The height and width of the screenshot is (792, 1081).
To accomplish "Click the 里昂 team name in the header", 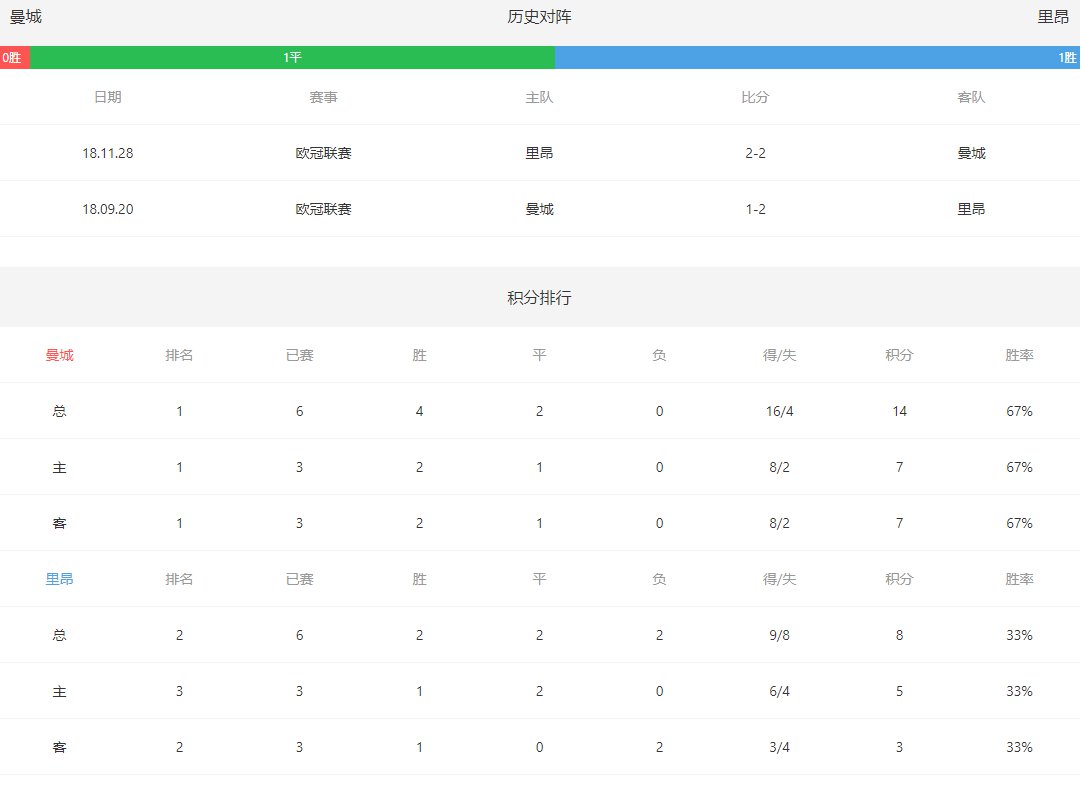I will tap(1053, 17).
